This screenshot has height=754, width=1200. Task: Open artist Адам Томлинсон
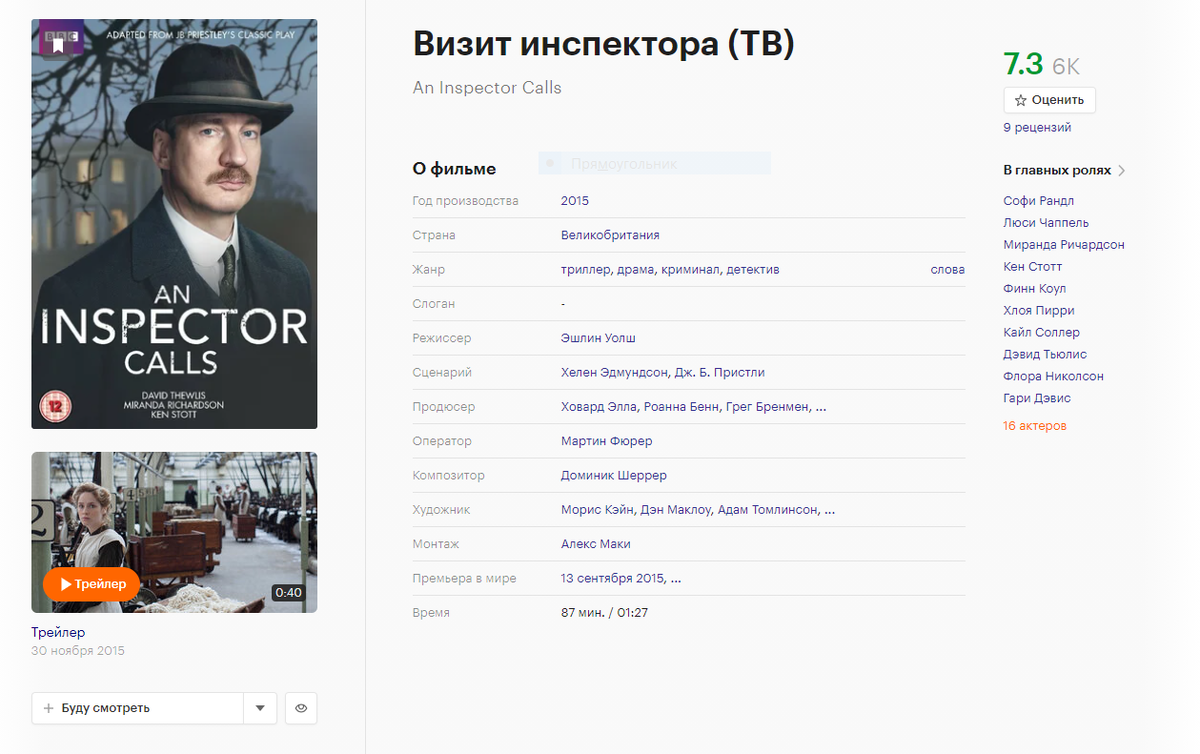[768, 510]
